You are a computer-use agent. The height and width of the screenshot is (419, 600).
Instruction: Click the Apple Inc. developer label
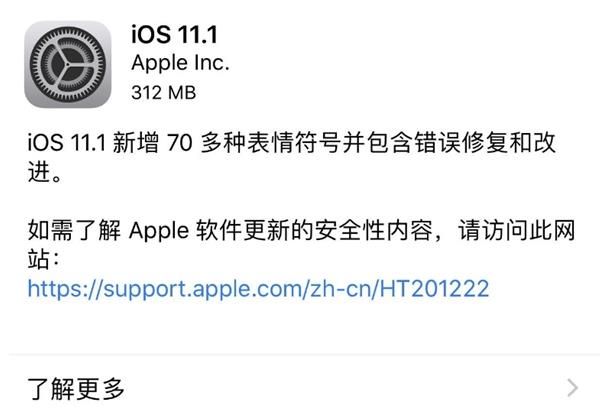coord(180,63)
